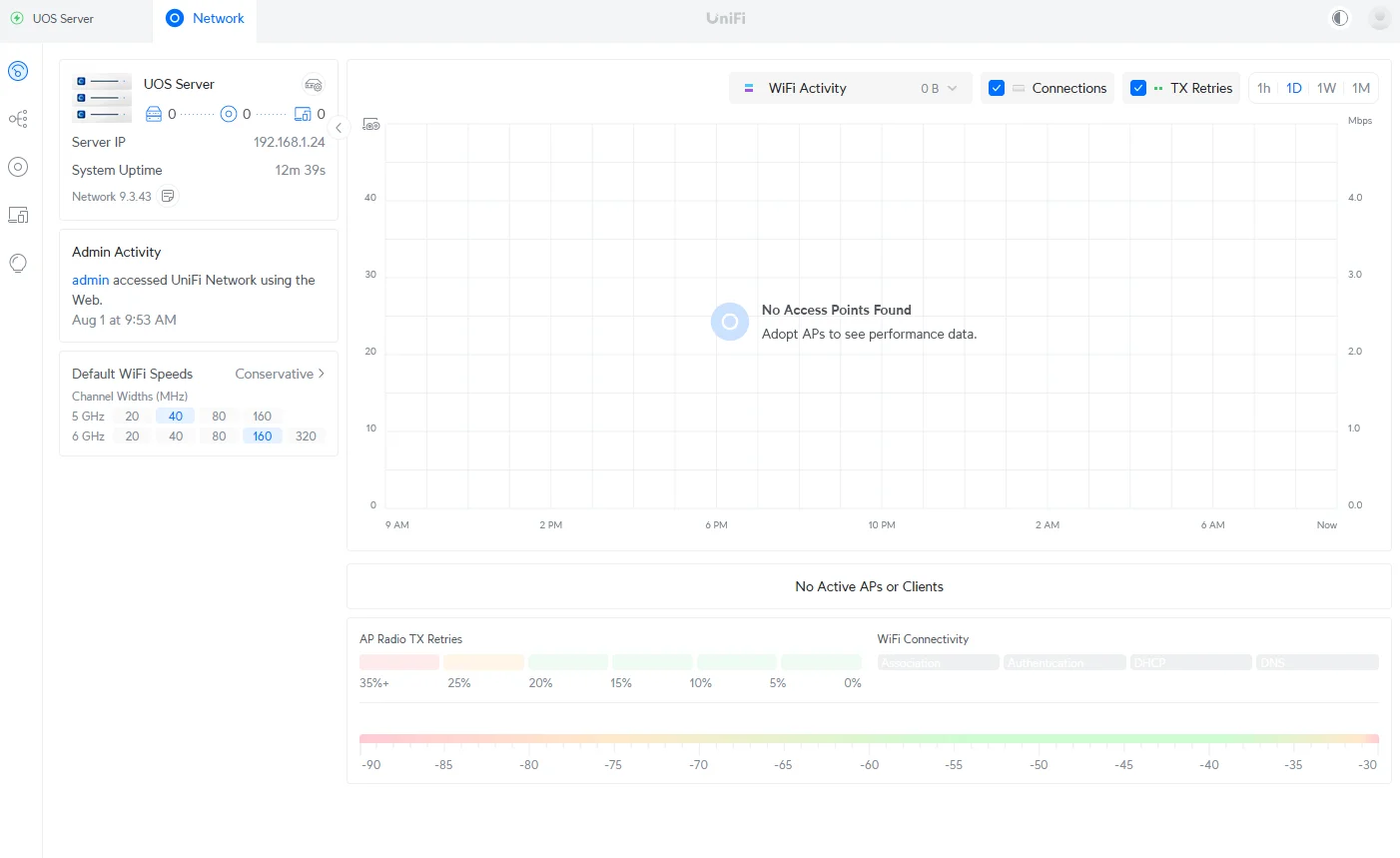Click the 35%+ TX retries swatch
Image resolution: width=1400 pixels, height=858 pixels.
pyautogui.click(x=399, y=662)
